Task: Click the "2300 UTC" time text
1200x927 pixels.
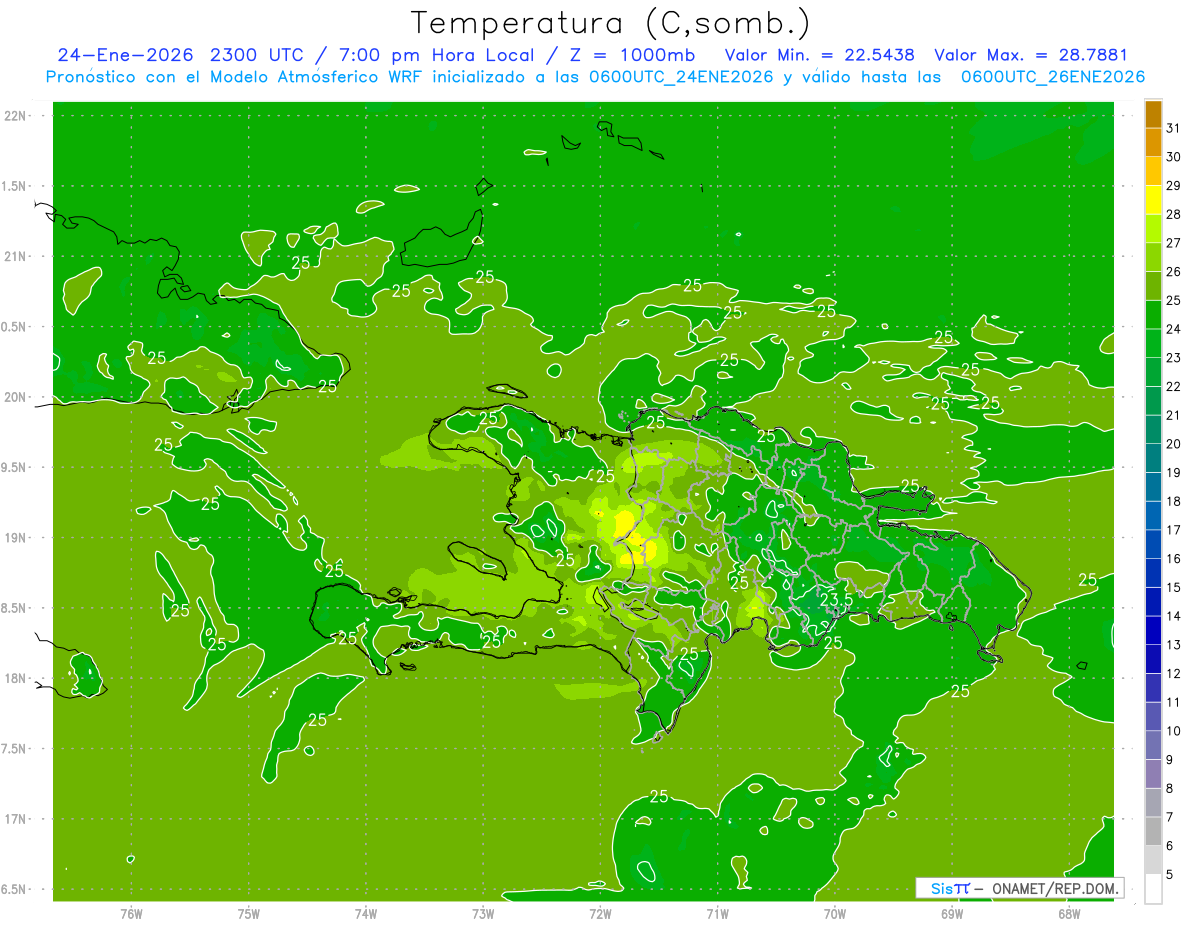Action: [257, 55]
